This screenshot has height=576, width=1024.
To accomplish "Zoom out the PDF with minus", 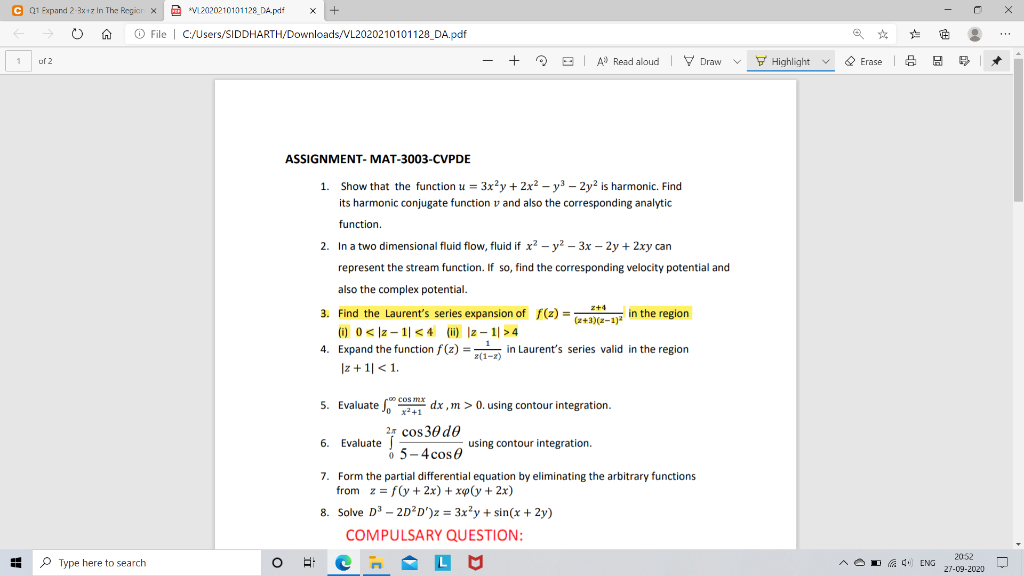I will (488, 61).
